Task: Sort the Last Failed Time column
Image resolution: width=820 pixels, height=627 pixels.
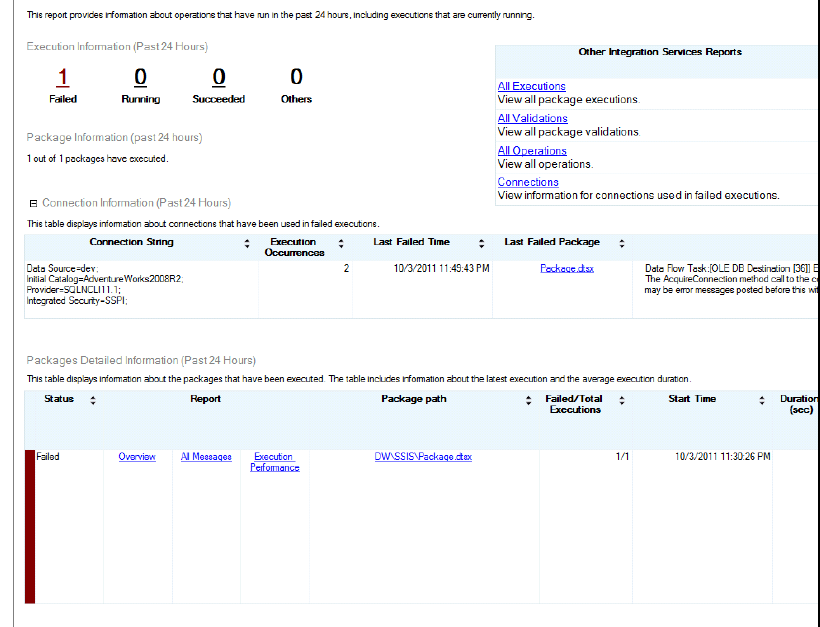Action: 482,244
